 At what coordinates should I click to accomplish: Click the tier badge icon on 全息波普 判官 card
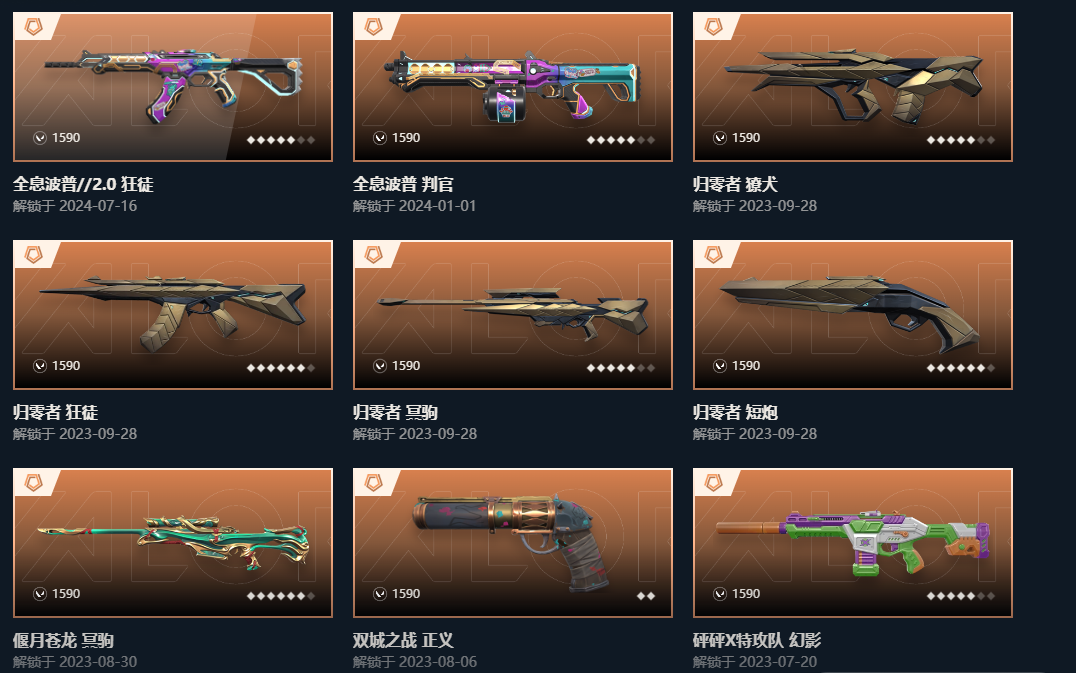pyautogui.click(x=373, y=27)
